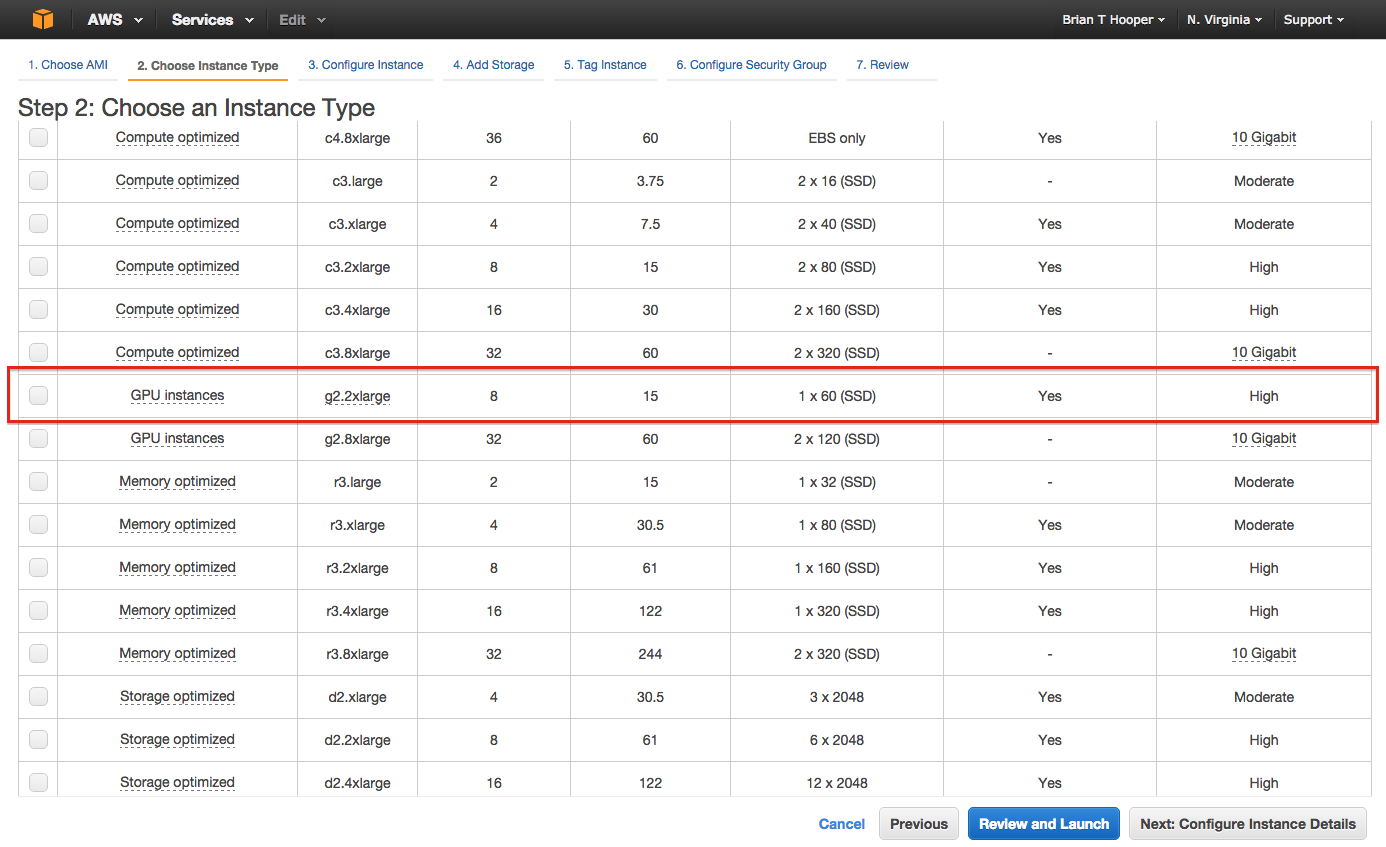Open the GPU instances family link
Image resolution: width=1386 pixels, height=847 pixels.
[177, 395]
